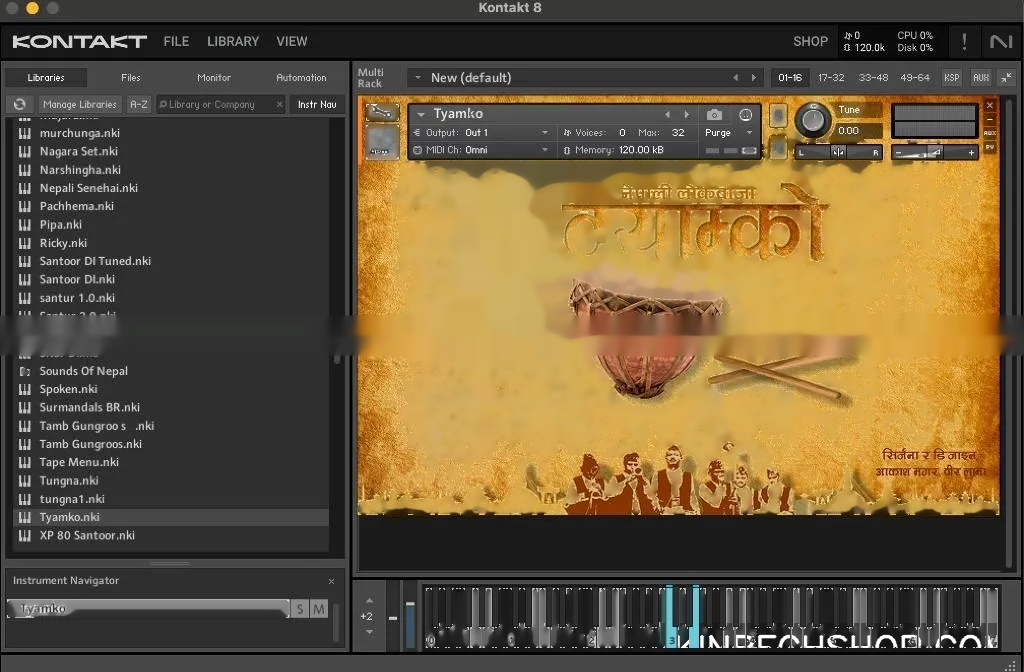The image size is (1024, 672).
Task: Click the NI logo in the top-right corner
Action: 1003,41
